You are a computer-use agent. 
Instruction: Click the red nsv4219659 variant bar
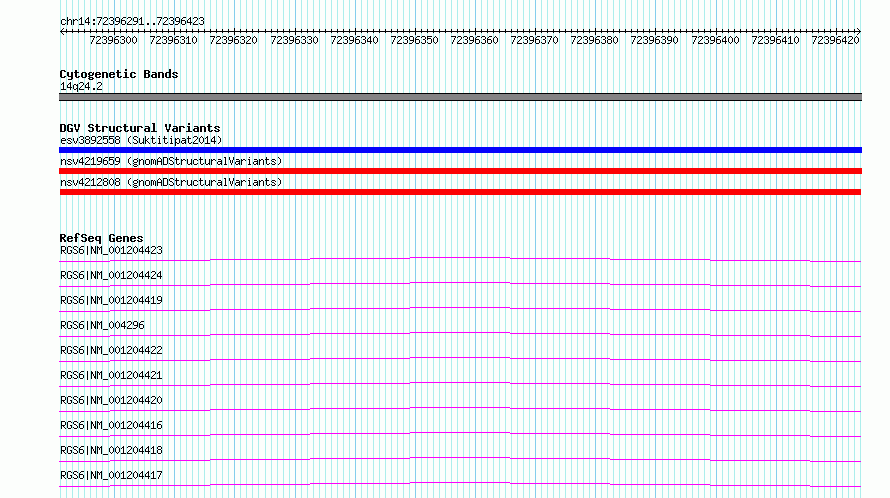click(x=460, y=171)
